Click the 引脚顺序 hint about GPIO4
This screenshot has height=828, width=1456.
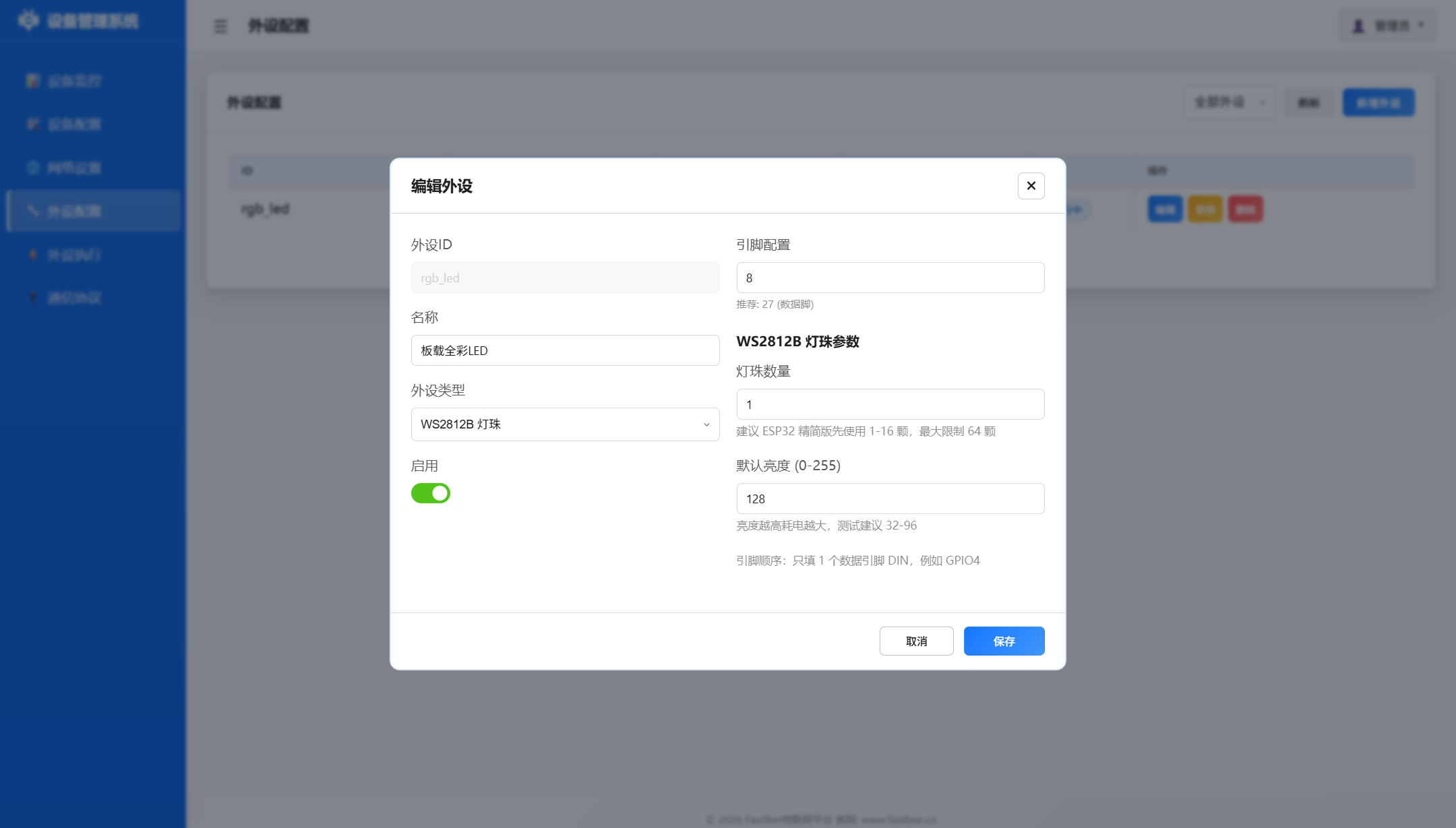(x=857, y=561)
